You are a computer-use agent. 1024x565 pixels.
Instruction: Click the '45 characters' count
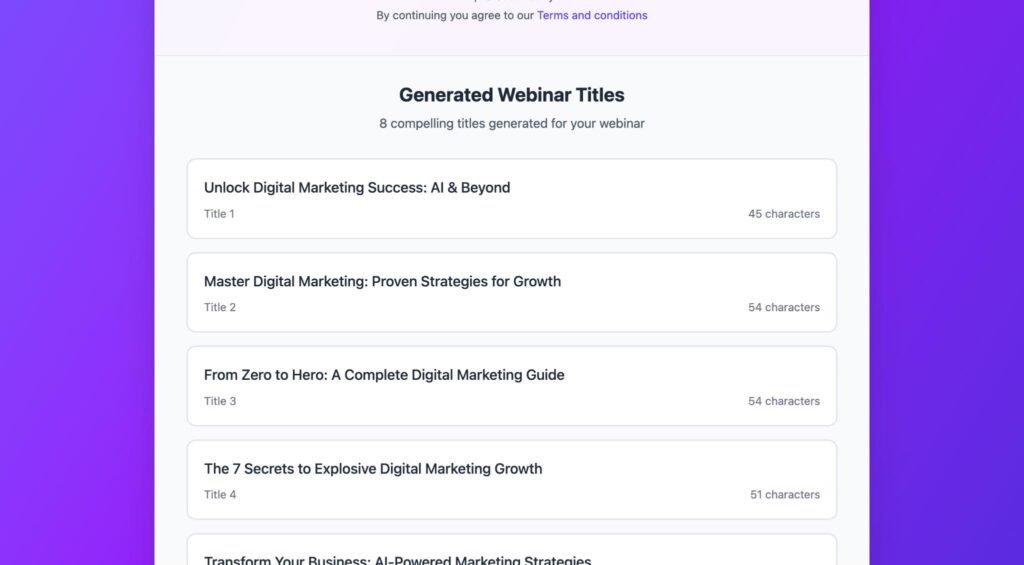click(783, 214)
